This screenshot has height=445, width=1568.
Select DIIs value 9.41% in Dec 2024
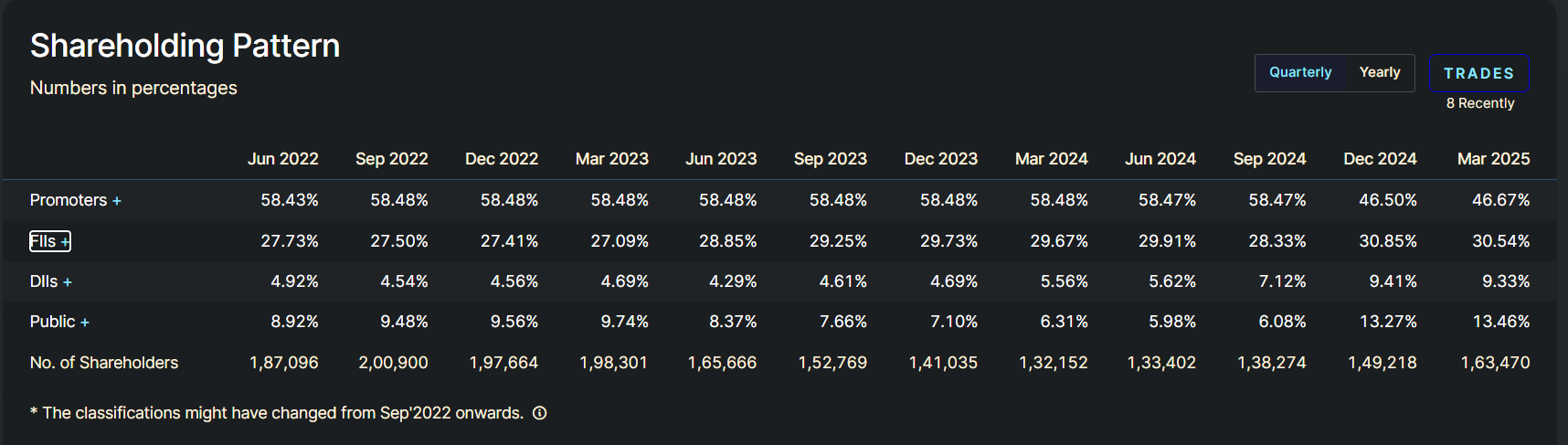(1393, 281)
